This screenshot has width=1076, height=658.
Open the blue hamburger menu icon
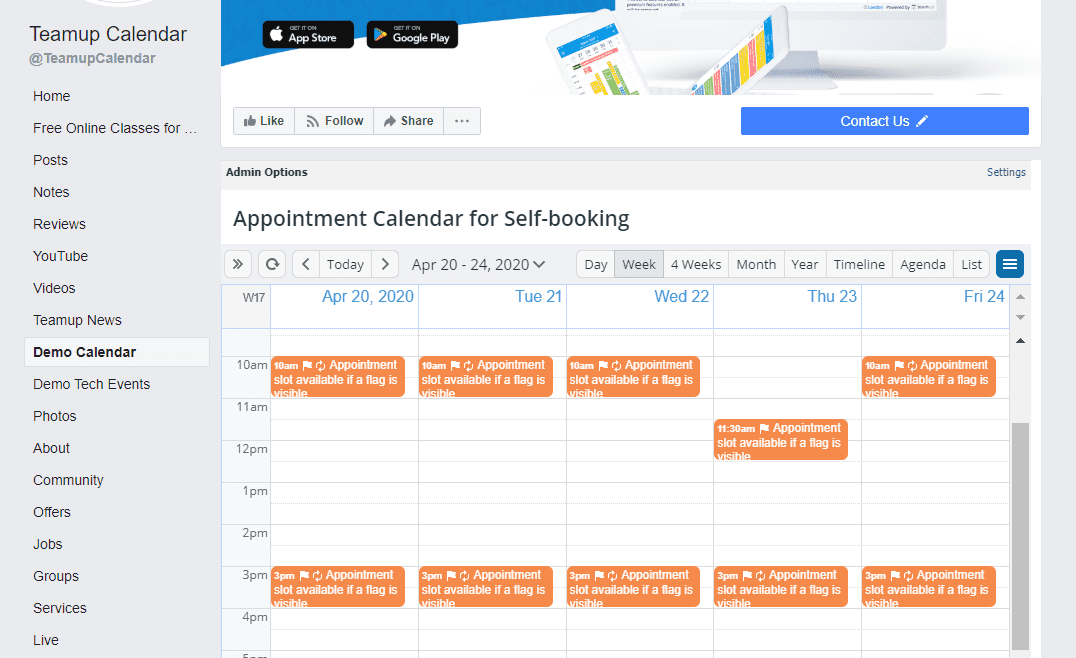(x=1010, y=264)
